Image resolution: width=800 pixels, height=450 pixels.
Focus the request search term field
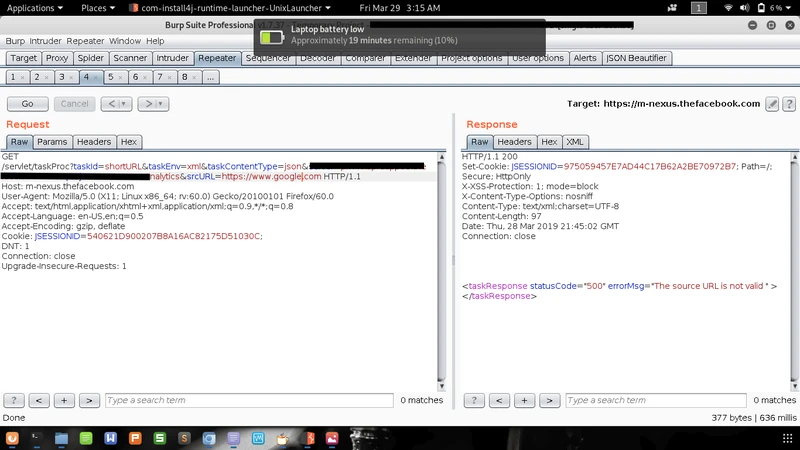point(249,400)
